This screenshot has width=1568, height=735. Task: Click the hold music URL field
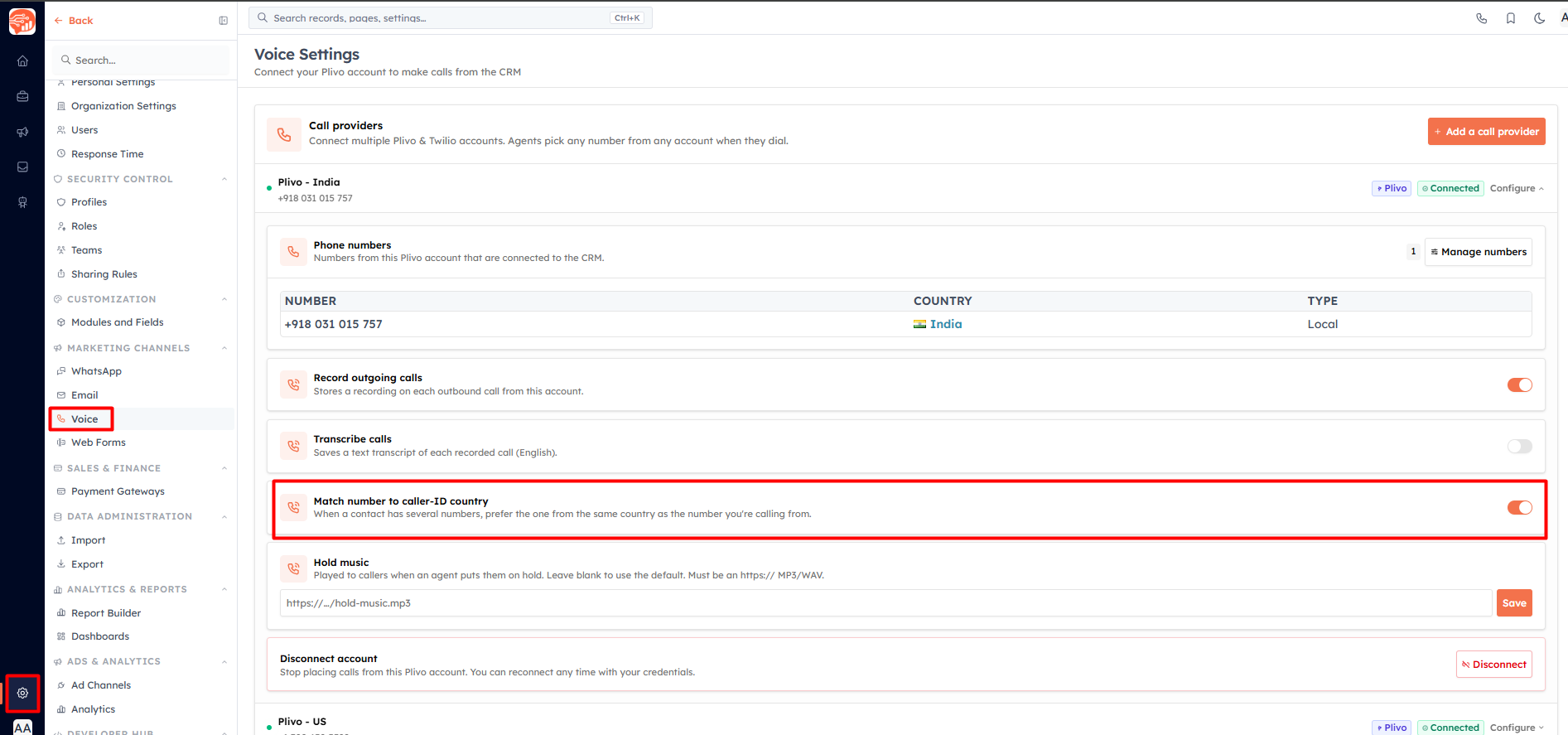[x=885, y=603]
